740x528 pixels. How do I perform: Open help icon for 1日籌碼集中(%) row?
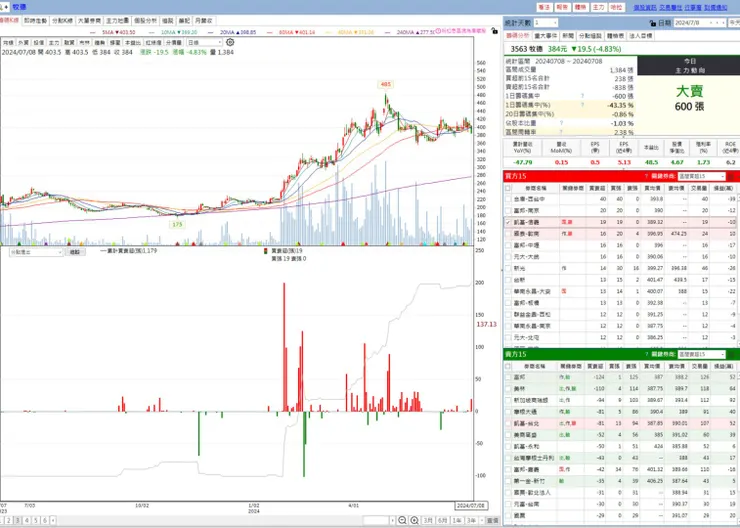582,105
